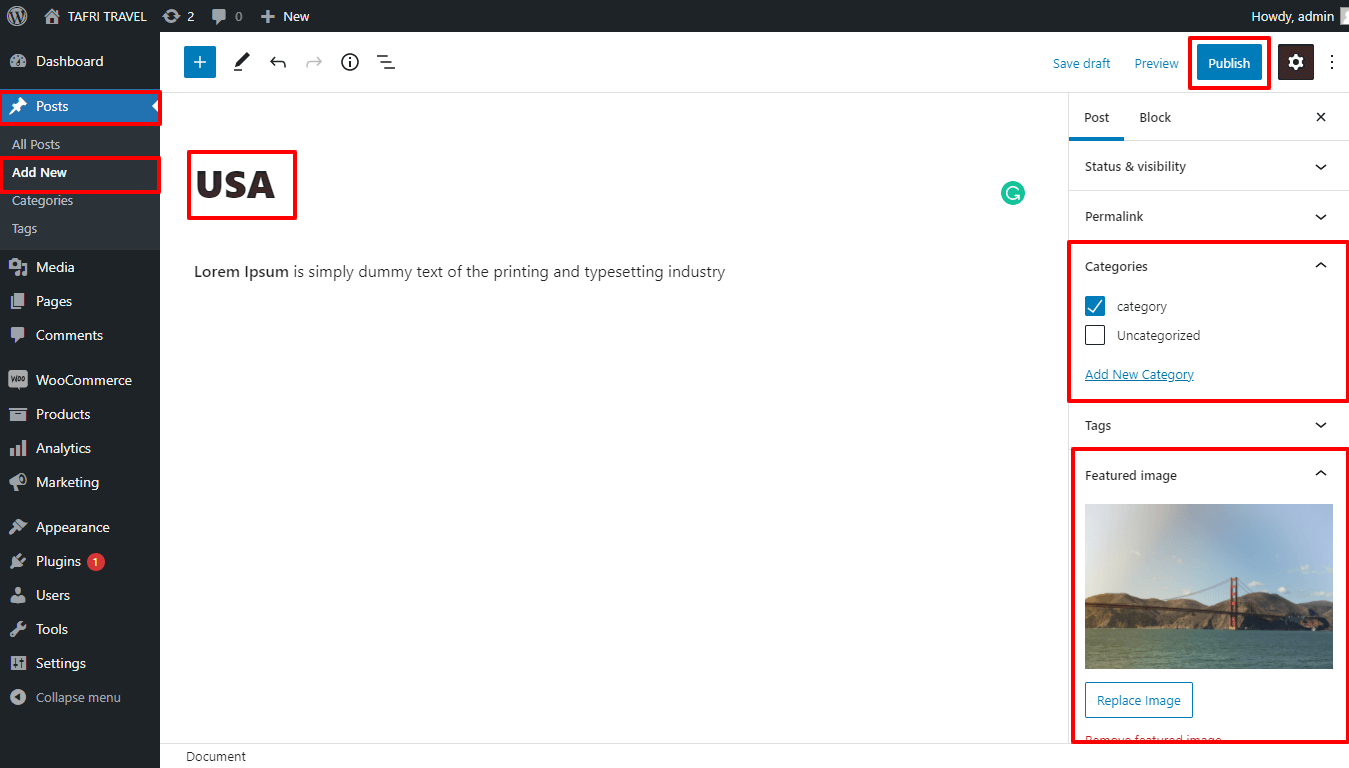The image size is (1349, 768).
Task: Collapse the Categories panel
Action: tap(1320, 265)
